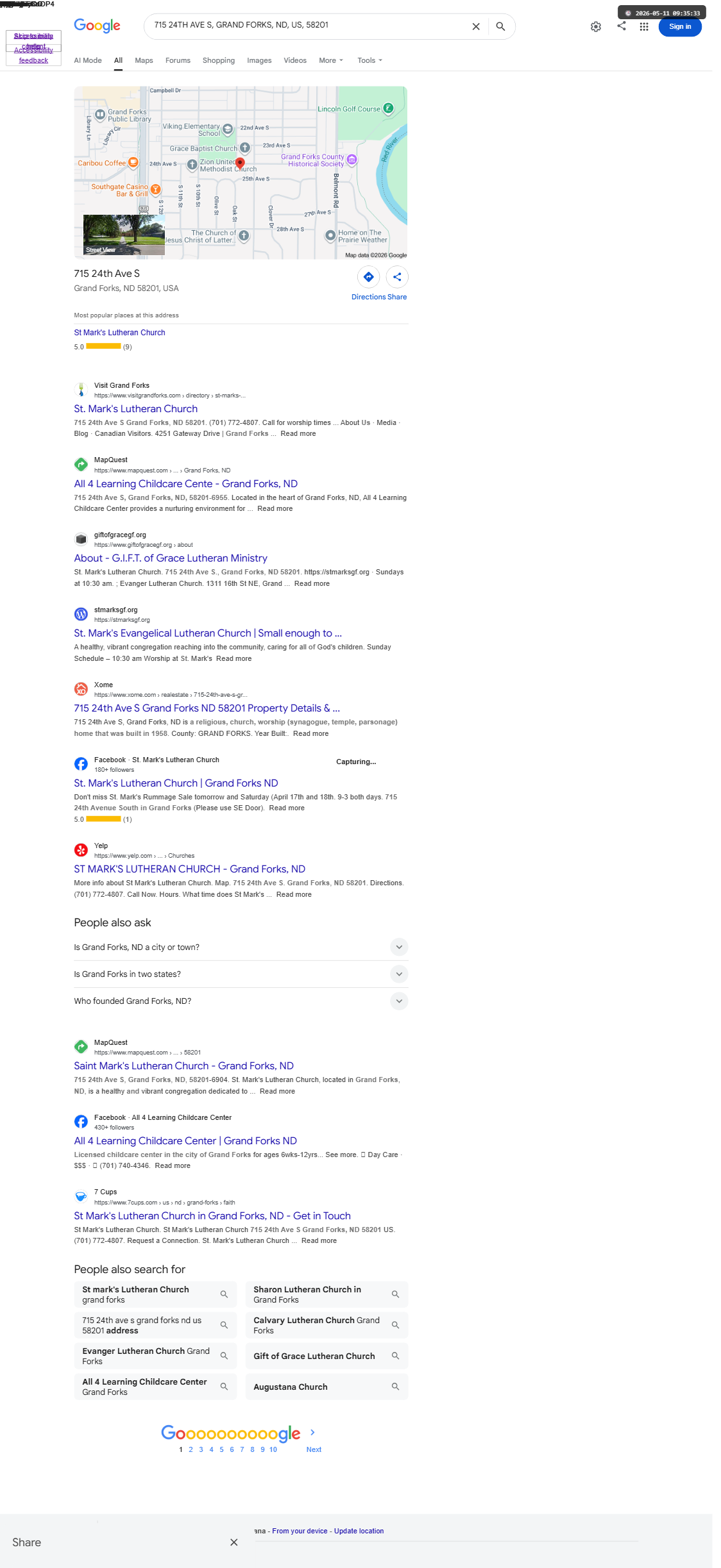
Task: Click the Directions icon
Action: point(369,277)
